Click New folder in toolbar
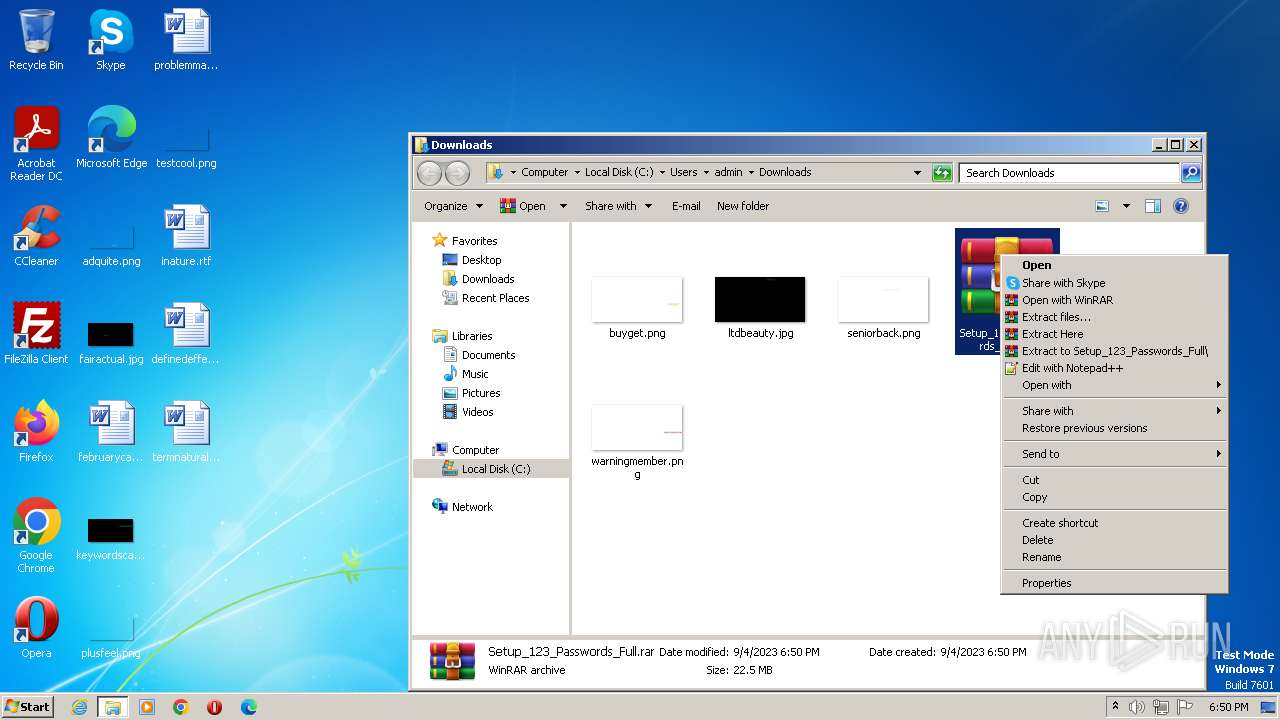 point(743,206)
